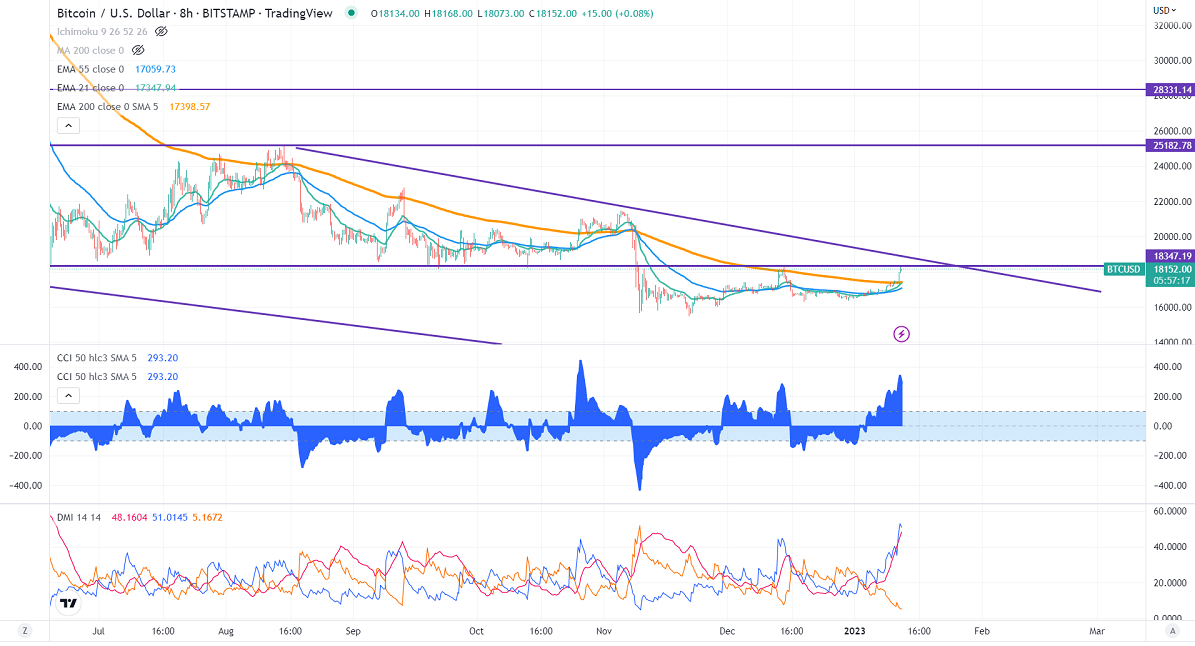This screenshot has width=1195, height=646.
Task: Toggle auto scale A button
Action: click(1171, 631)
